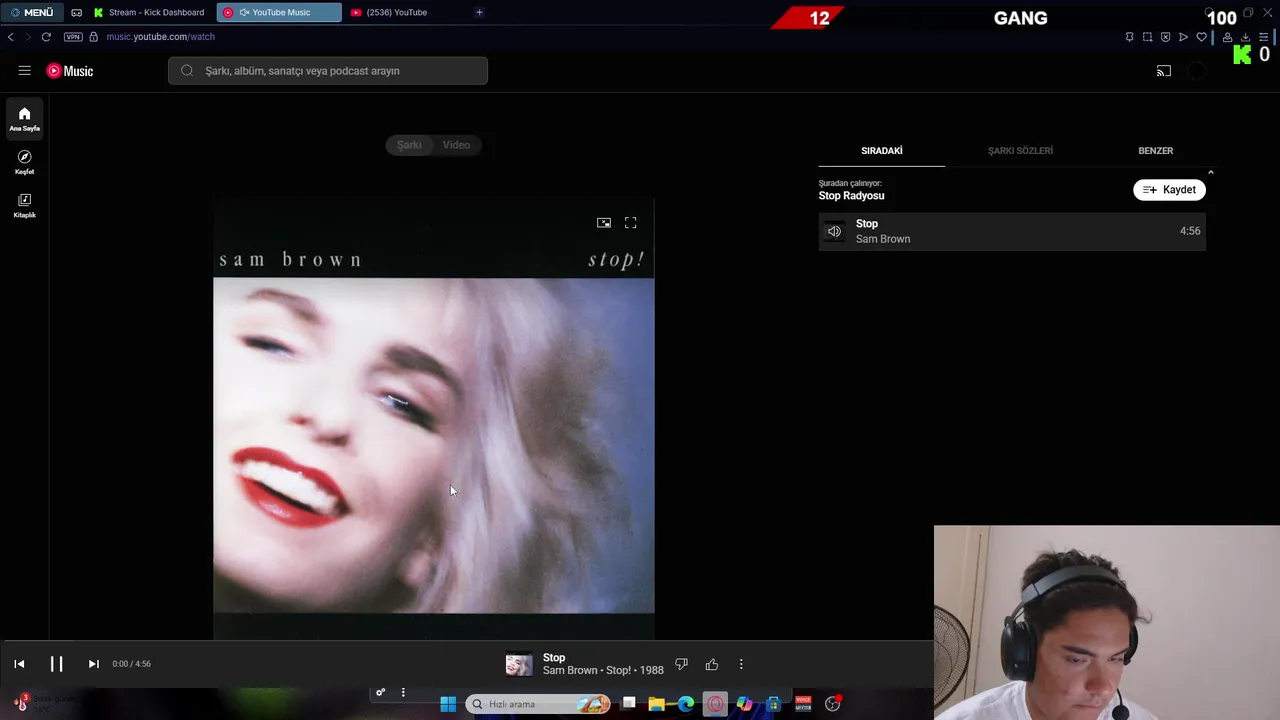1280x720 pixels.
Task: Open File Explorer from taskbar
Action: click(x=657, y=704)
